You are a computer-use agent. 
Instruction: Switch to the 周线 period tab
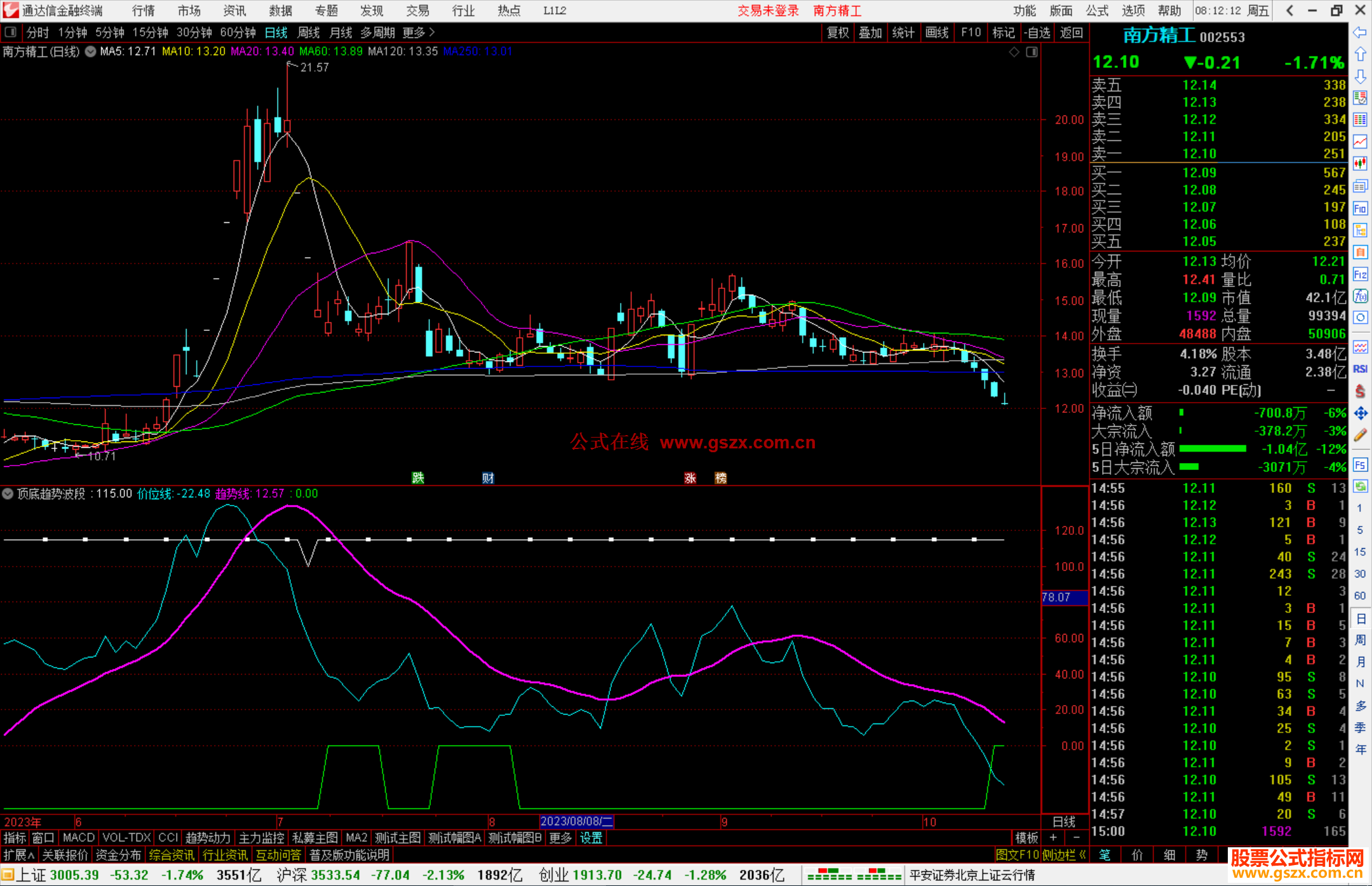tap(309, 32)
